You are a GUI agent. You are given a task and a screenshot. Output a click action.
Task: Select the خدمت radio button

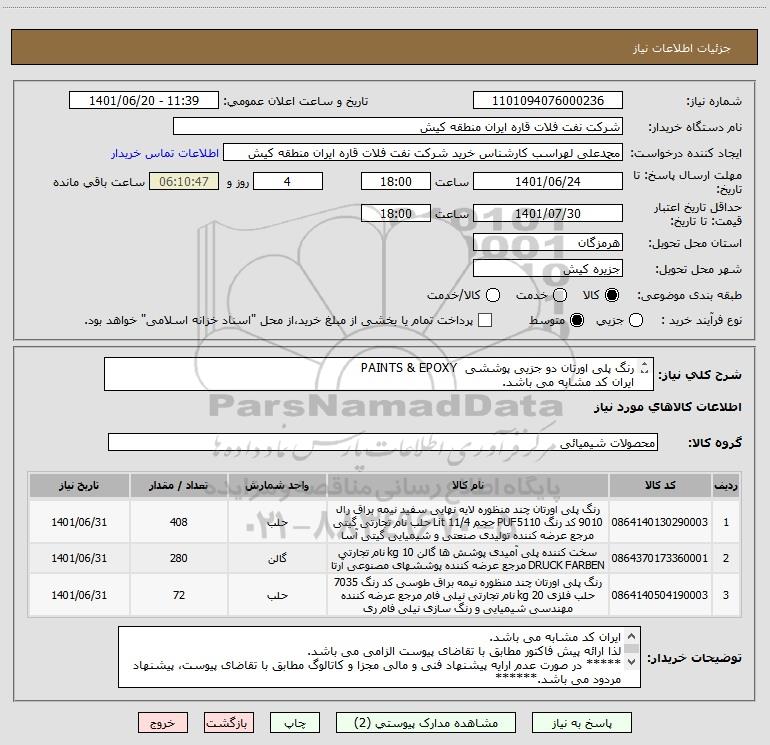560,296
